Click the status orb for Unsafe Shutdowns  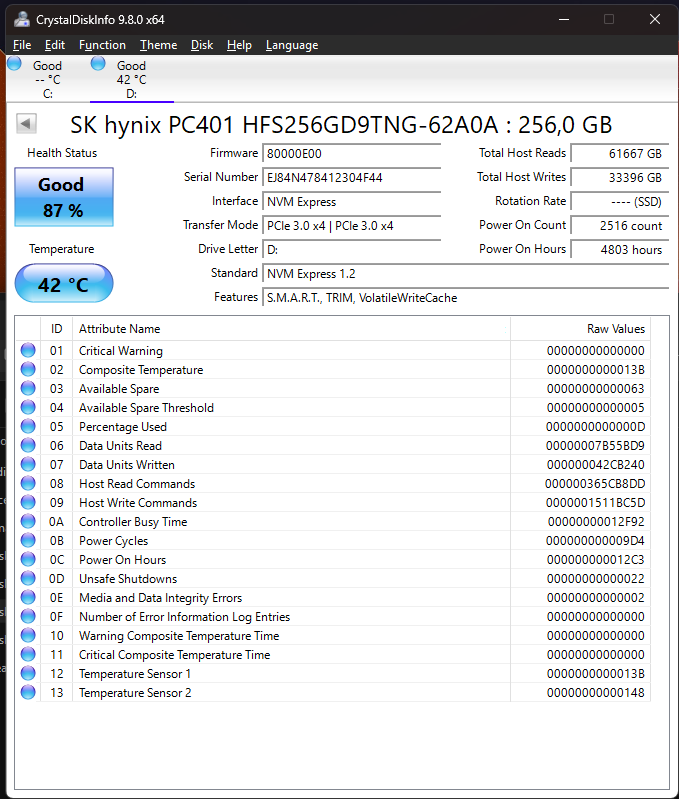pyautogui.click(x=28, y=578)
